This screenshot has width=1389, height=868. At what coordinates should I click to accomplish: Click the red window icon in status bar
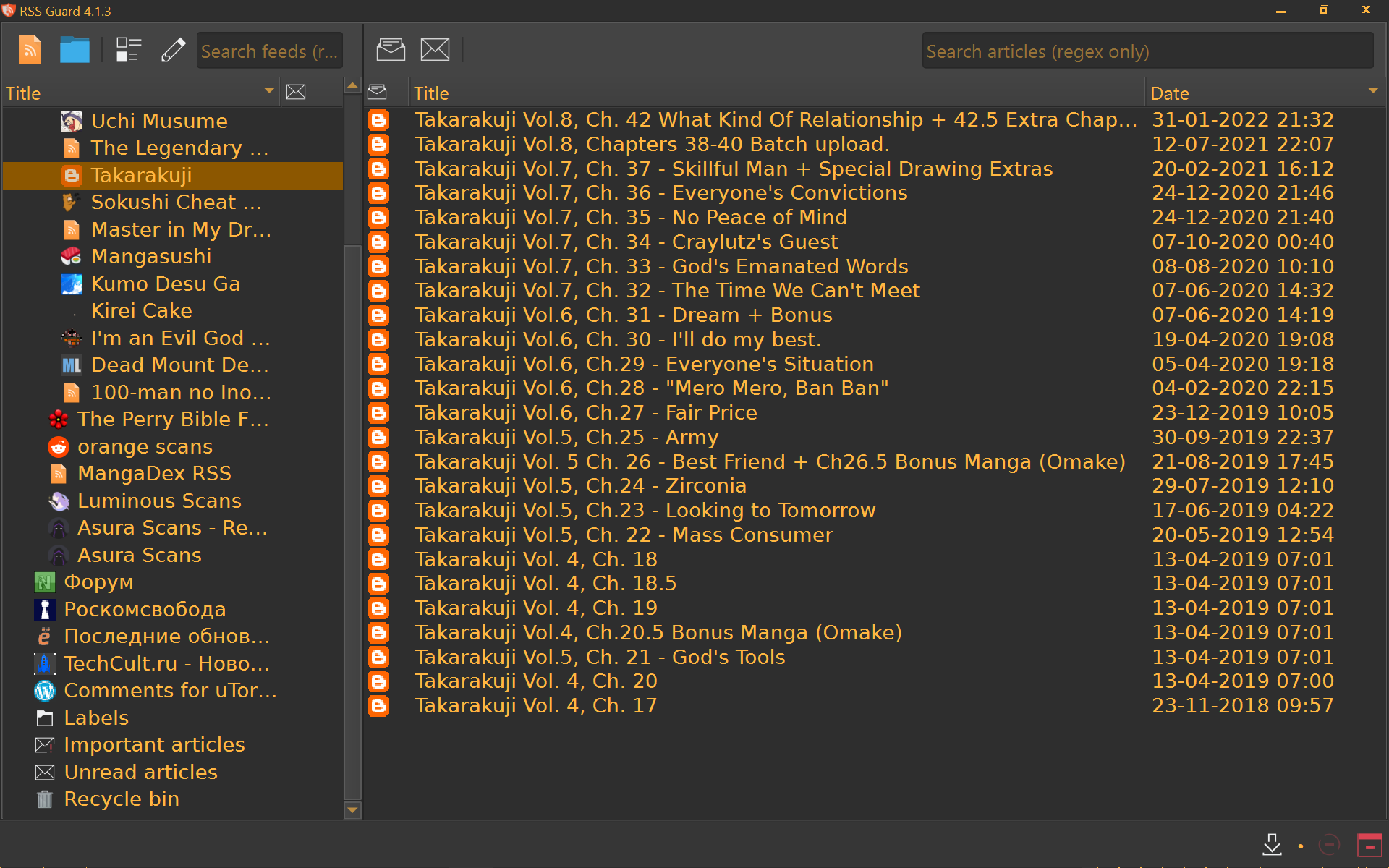[1369, 845]
